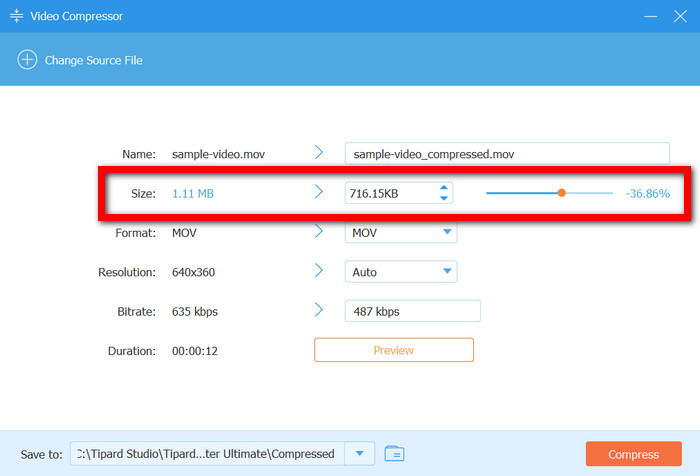
Task: Open the output folder icon
Action: (x=394, y=454)
